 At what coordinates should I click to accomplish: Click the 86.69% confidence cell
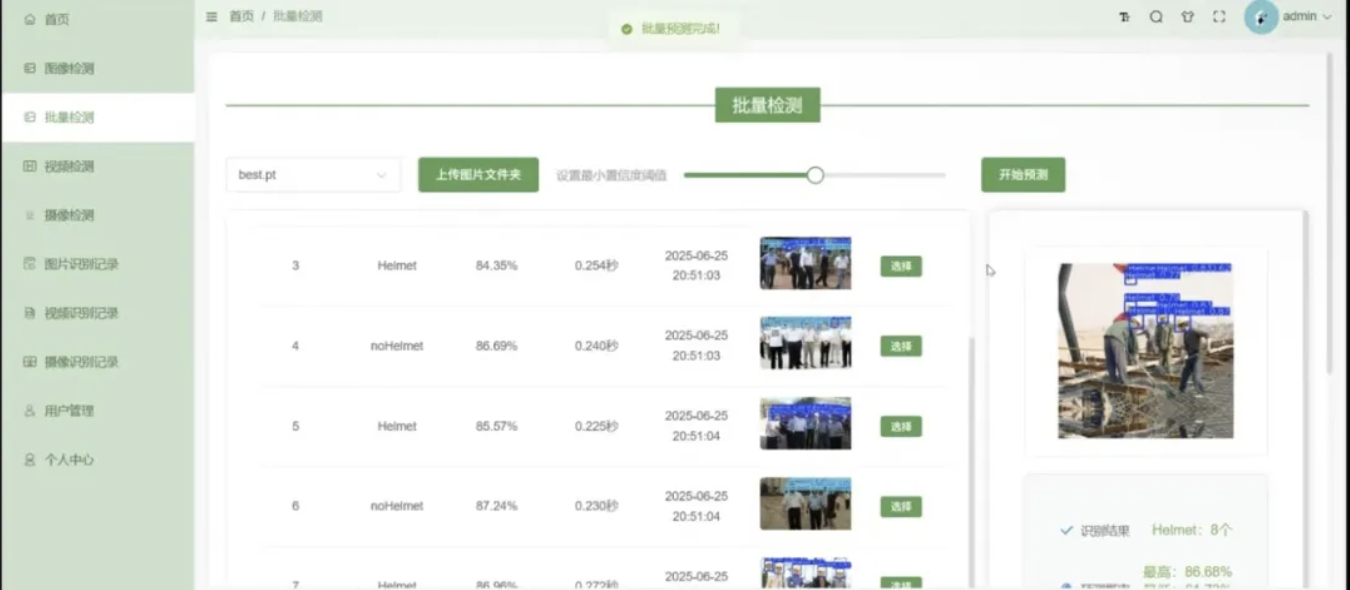coord(497,346)
